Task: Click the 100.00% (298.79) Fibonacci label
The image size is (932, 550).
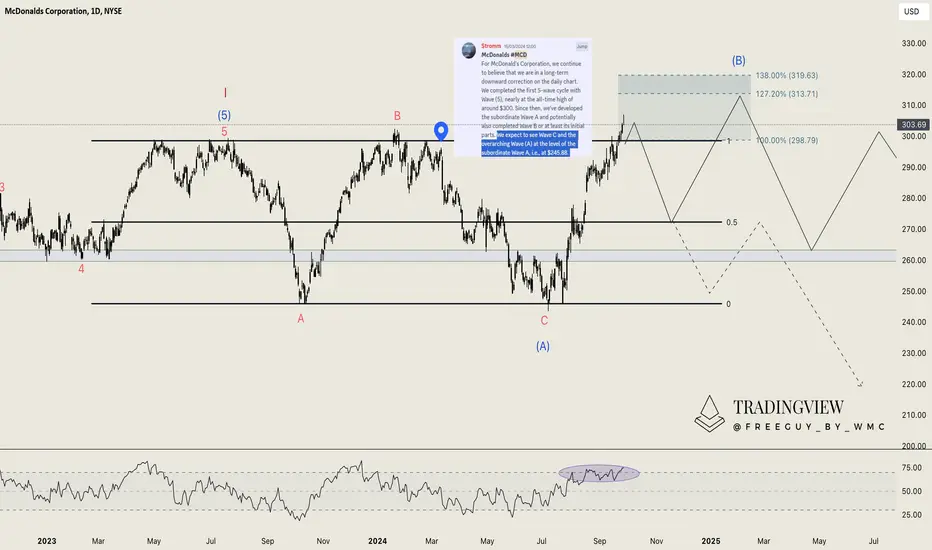Action: pos(786,140)
